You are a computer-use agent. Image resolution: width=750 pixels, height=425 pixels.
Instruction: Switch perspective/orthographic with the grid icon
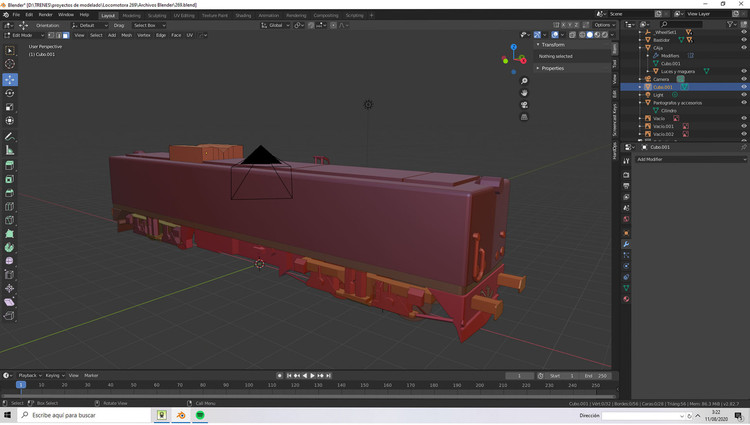click(x=524, y=117)
